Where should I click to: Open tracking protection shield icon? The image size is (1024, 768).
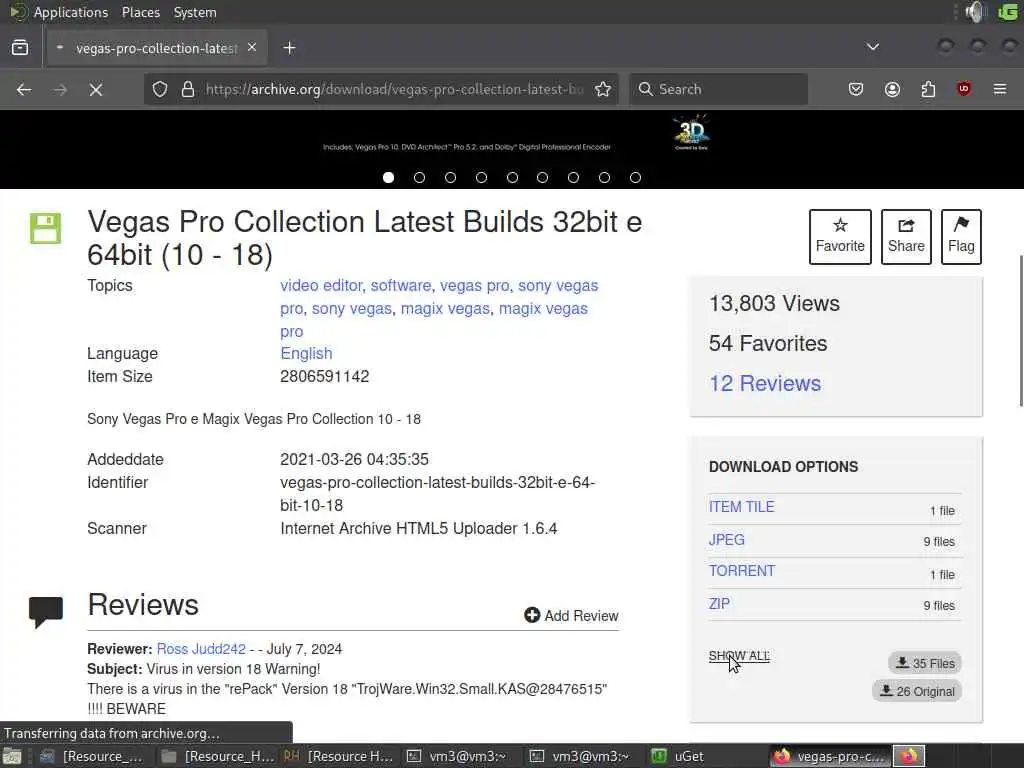pos(160,89)
